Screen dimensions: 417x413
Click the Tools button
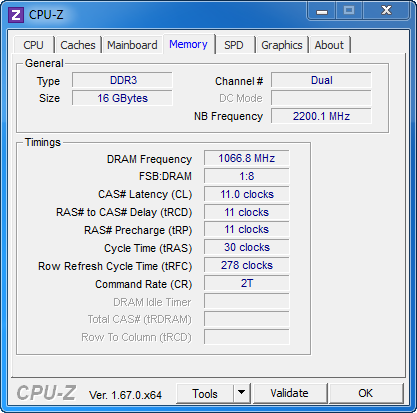point(205,393)
